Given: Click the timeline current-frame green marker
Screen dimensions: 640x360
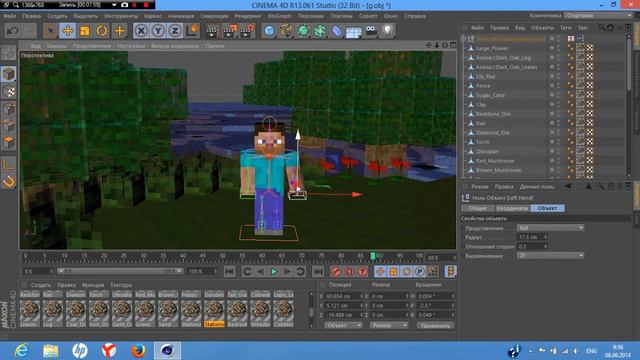Looking at the screenshot, I should (373, 256).
